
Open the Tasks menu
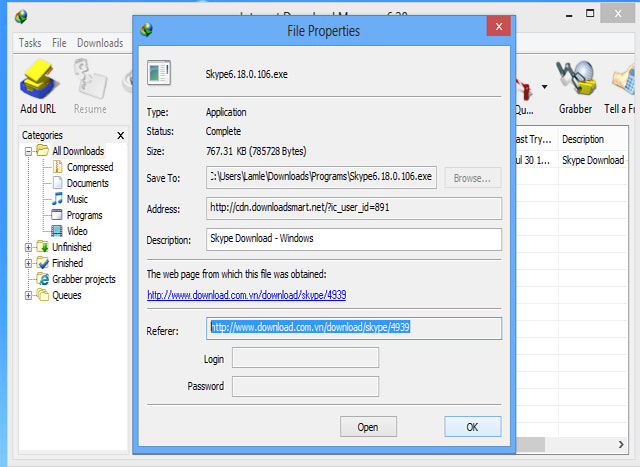(30, 43)
